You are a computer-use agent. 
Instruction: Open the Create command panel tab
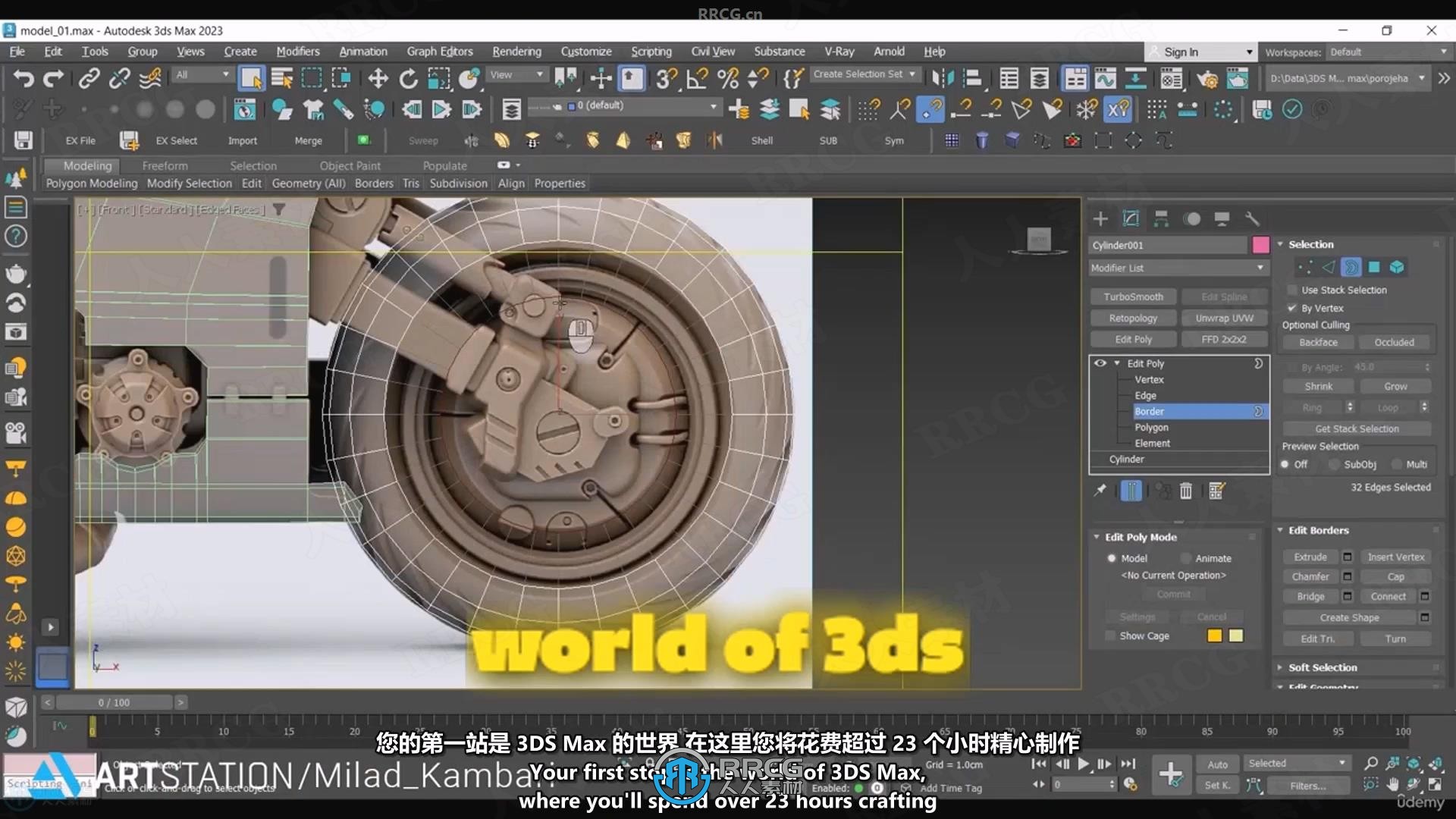click(x=1100, y=219)
